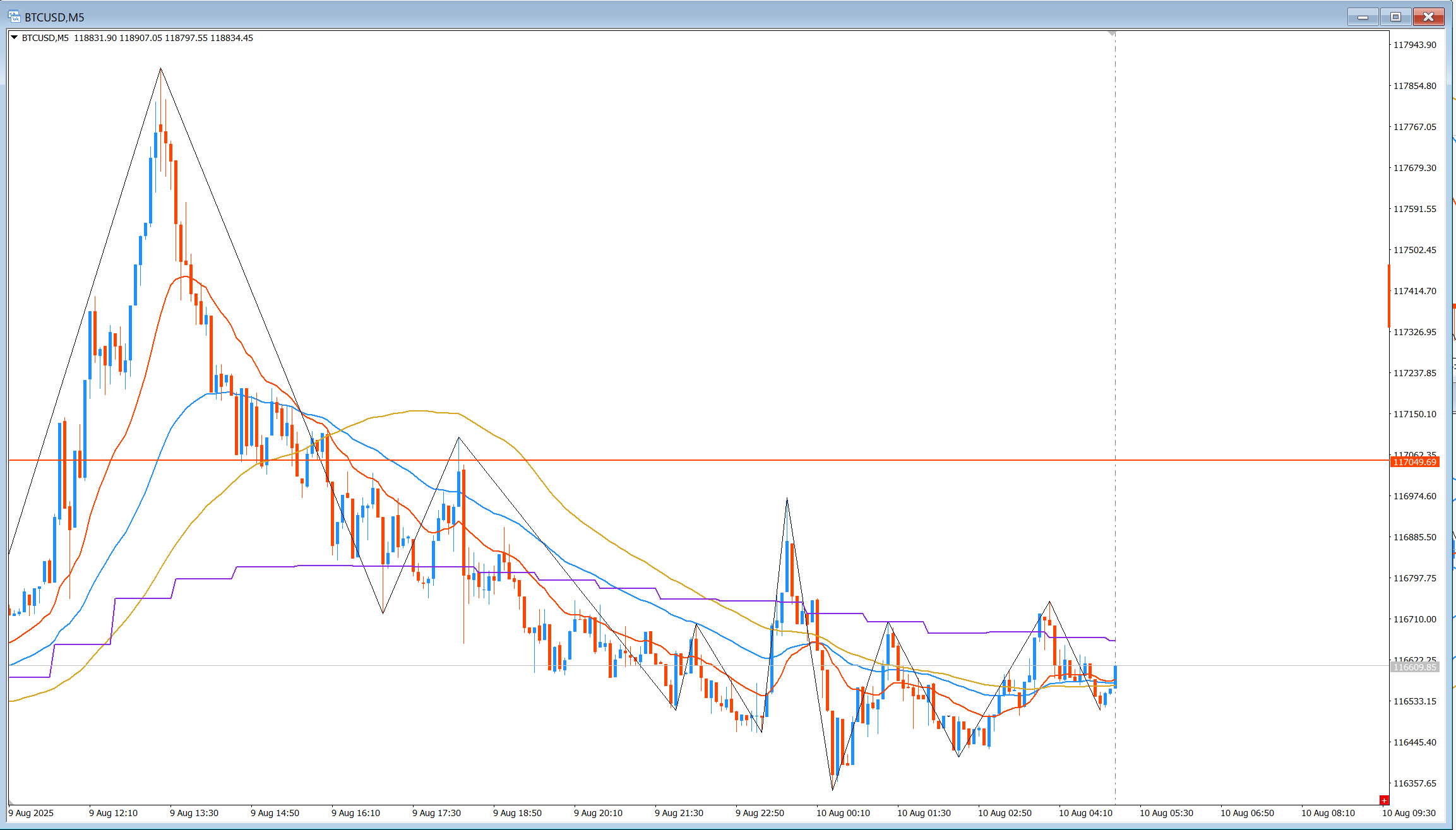Click the 116357.65 label on price scale
The height and width of the screenshot is (830, 1456).
tap(1414, 783)
